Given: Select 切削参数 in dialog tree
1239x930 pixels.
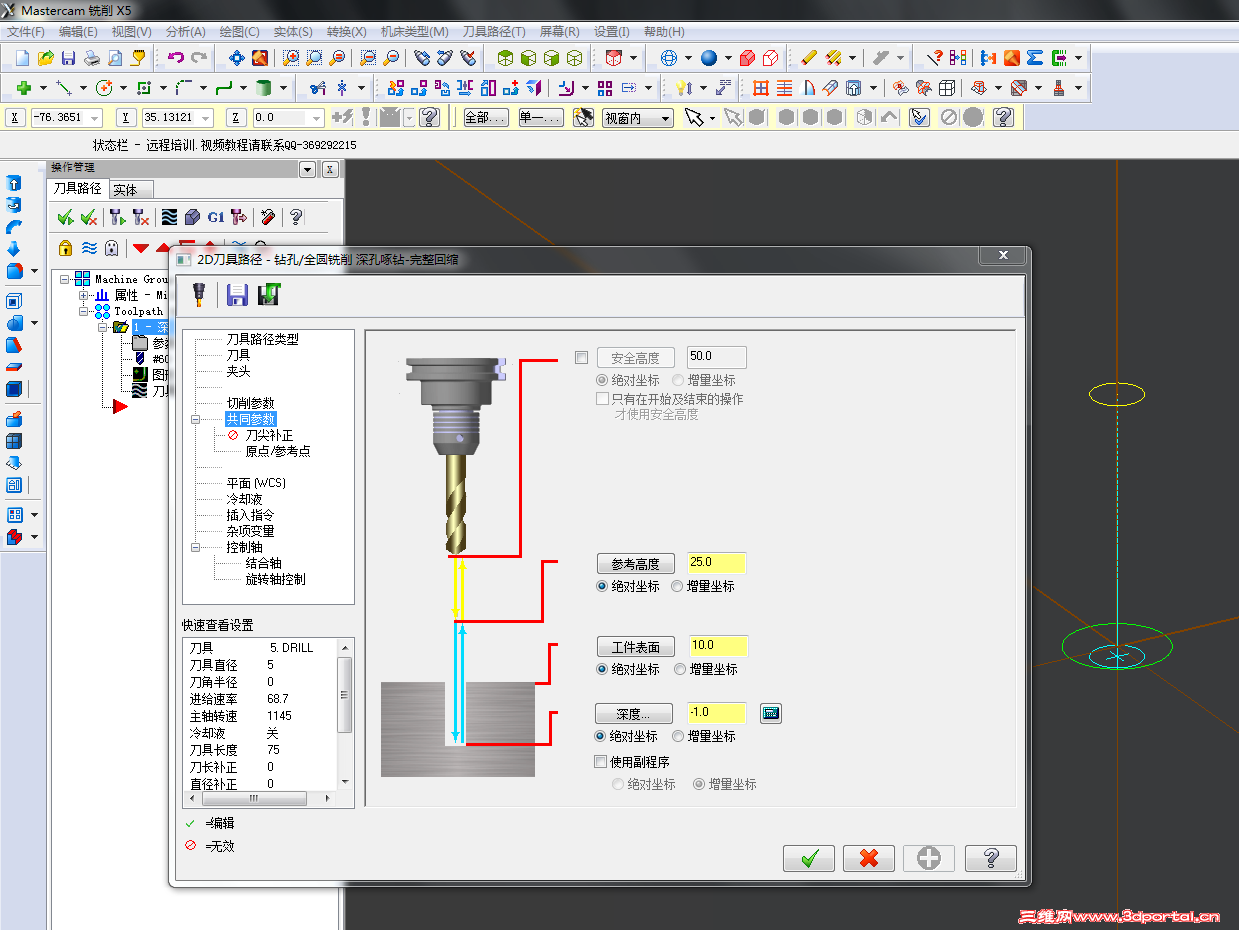Looking at the screenshot, I should point(250,403).
